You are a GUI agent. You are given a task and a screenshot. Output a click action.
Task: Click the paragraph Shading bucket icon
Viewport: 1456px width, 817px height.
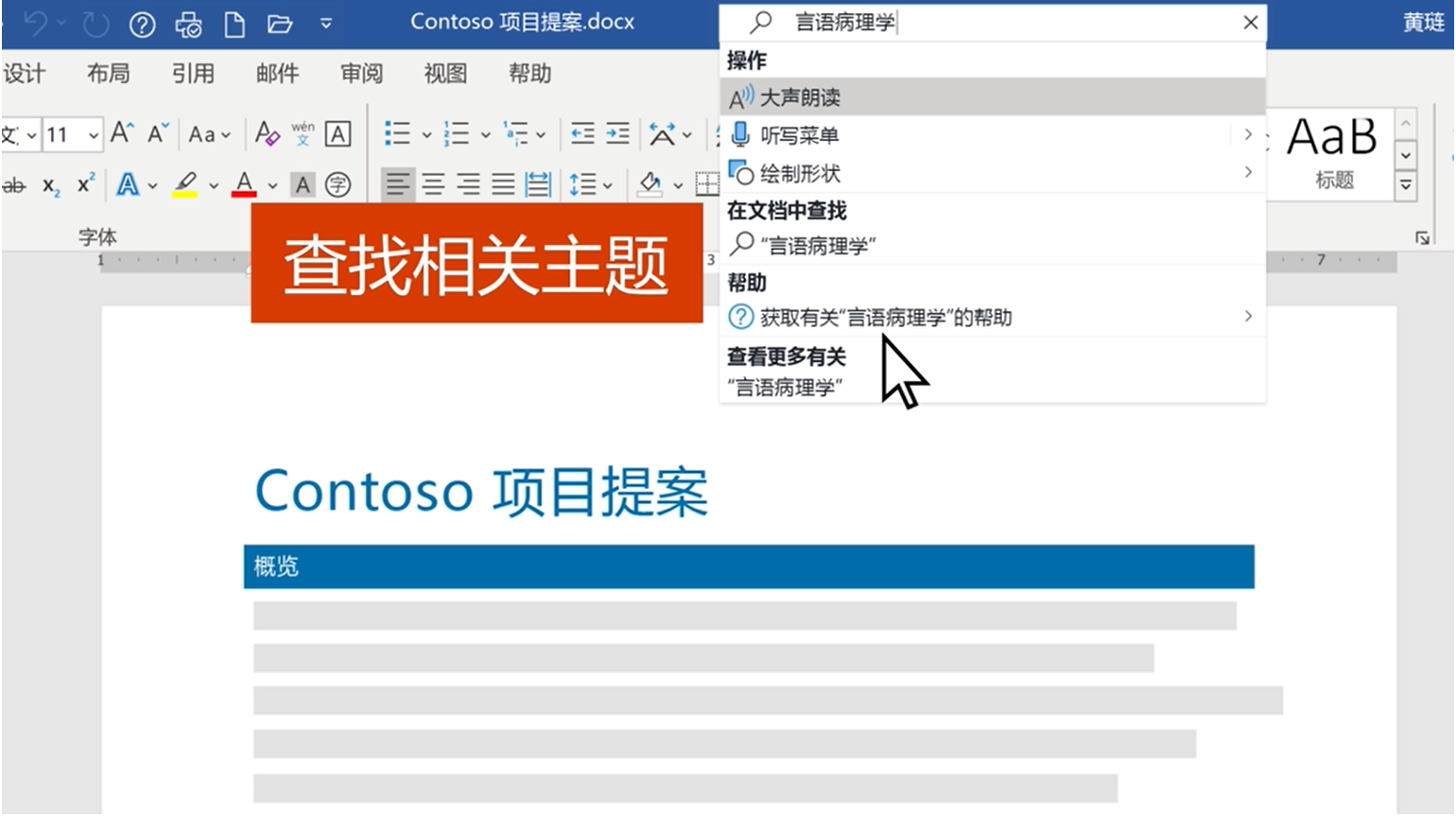pos(650,184)
